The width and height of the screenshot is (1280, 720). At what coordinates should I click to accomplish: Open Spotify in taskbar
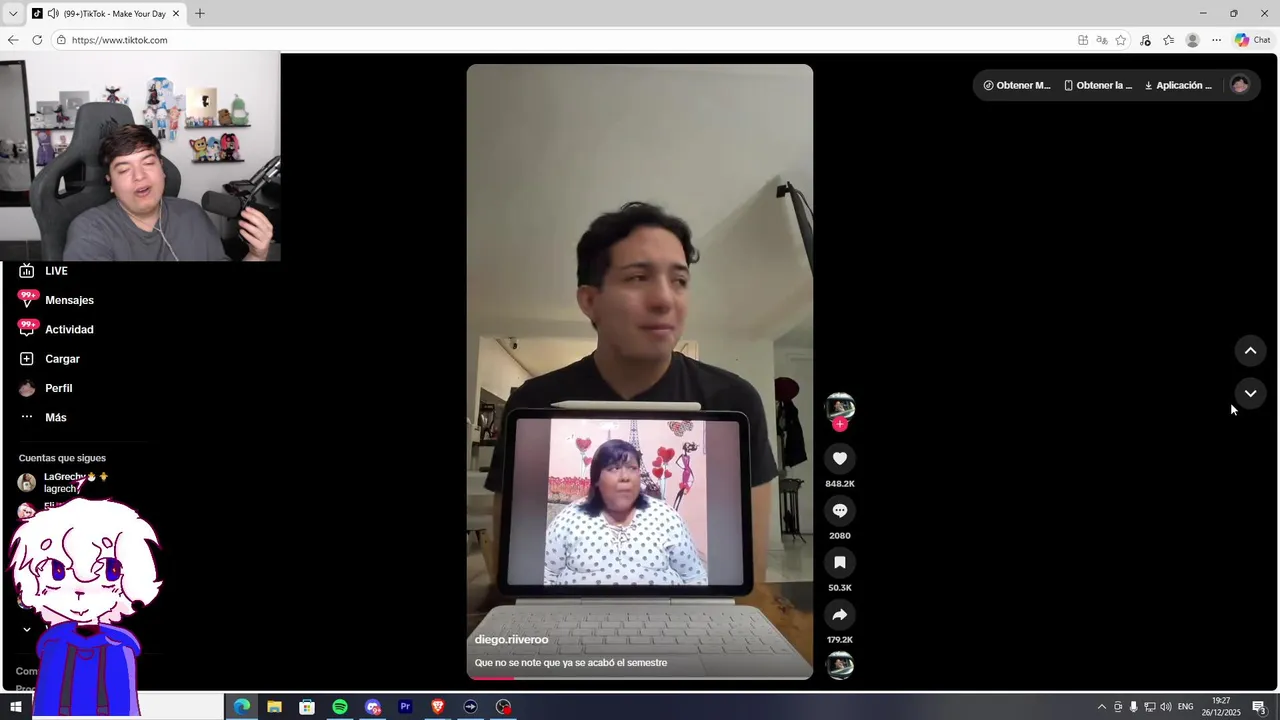pyautogui.click(x=340, y=707)
